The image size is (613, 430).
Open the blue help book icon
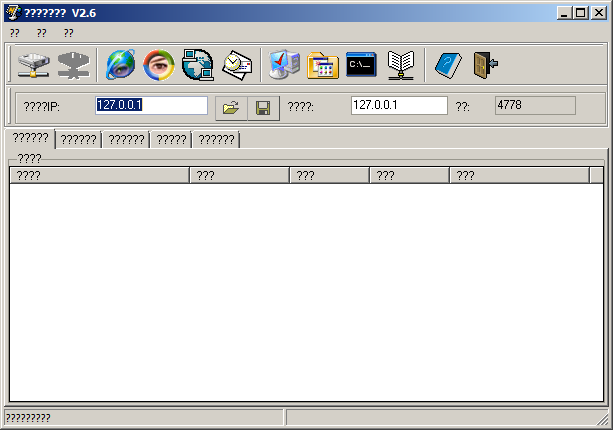[x=447, y=65]
